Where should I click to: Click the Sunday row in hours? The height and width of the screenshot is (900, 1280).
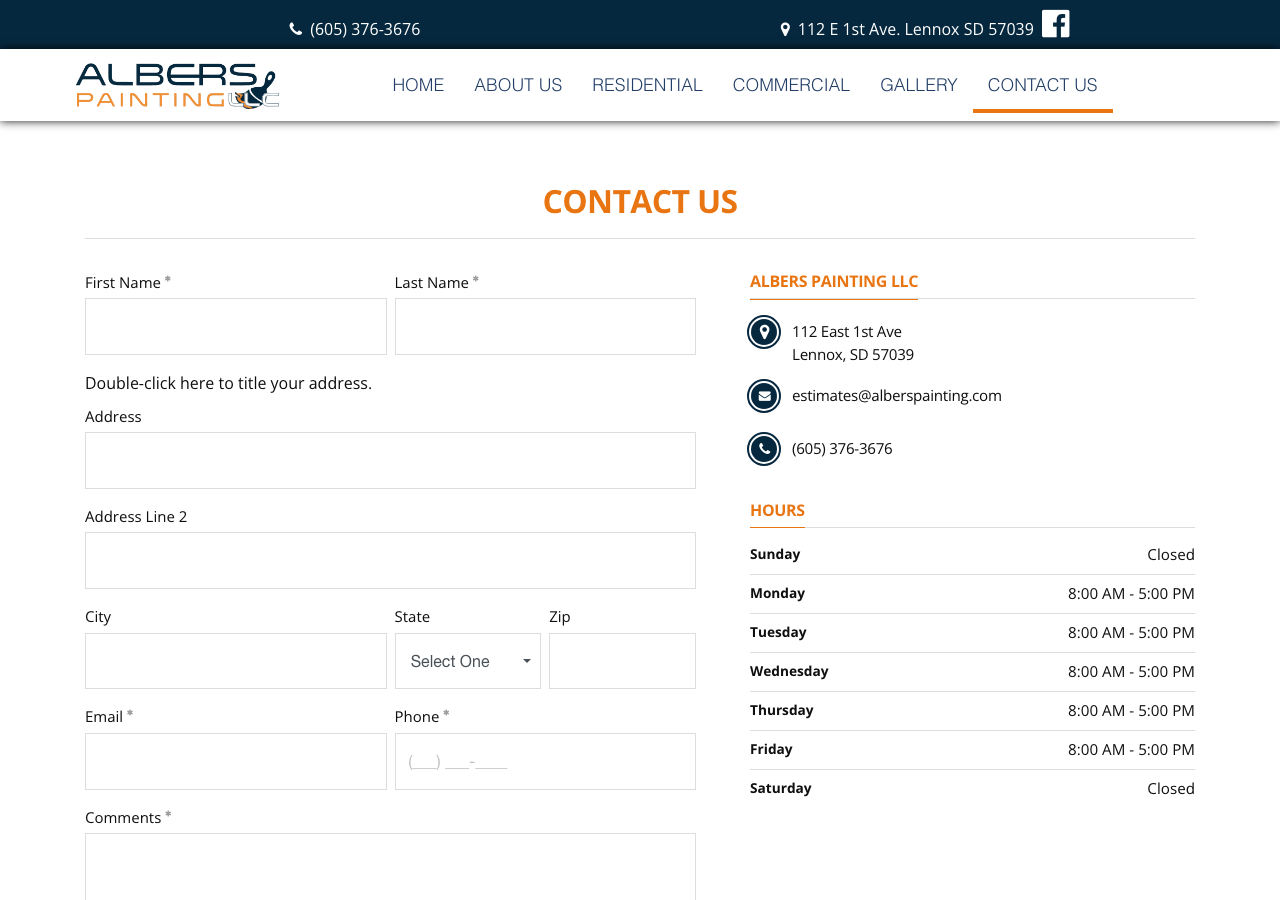pyautogui.click(x=972, y=554)
